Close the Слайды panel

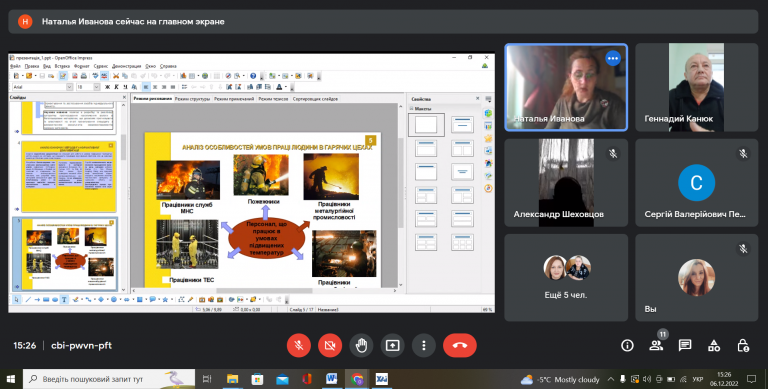pos(124,97)
